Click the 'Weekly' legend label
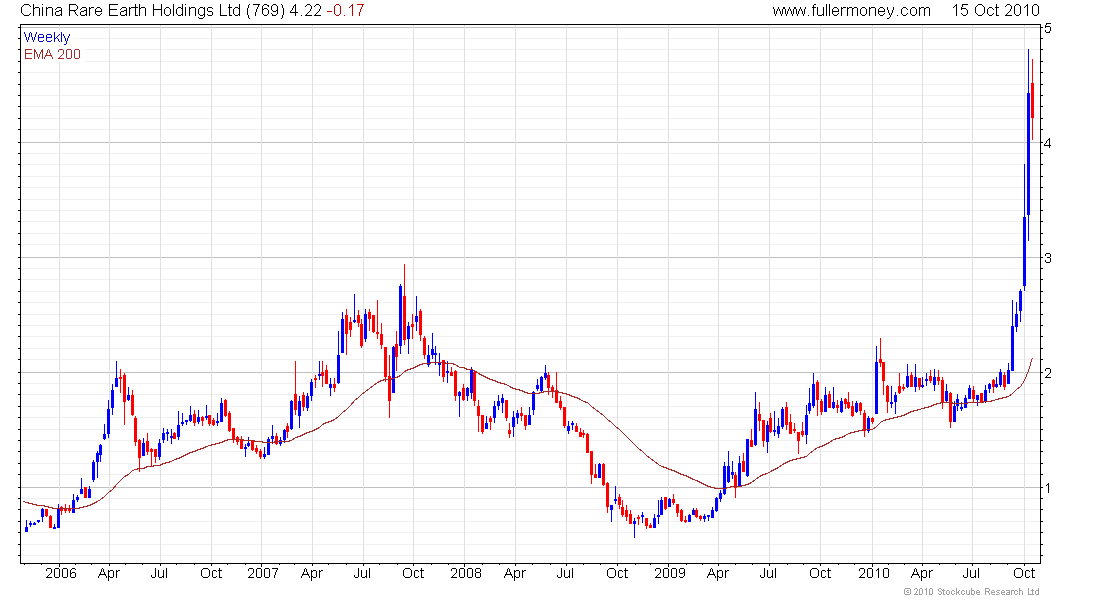The width and height of the screenshot is (1100, 600). [x=47, y=37]
